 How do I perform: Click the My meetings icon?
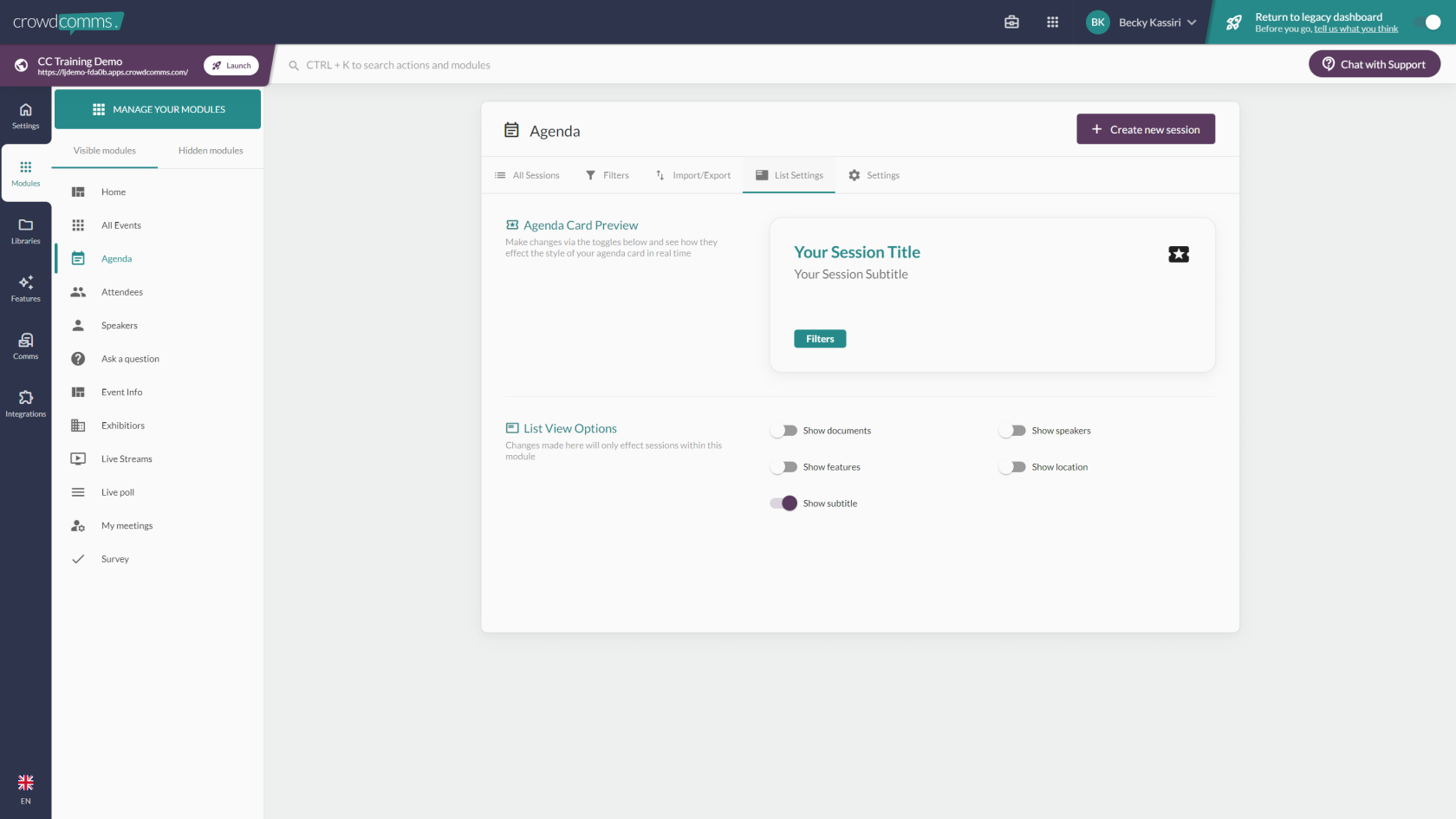pyautogui.click(x=78, y=526)
